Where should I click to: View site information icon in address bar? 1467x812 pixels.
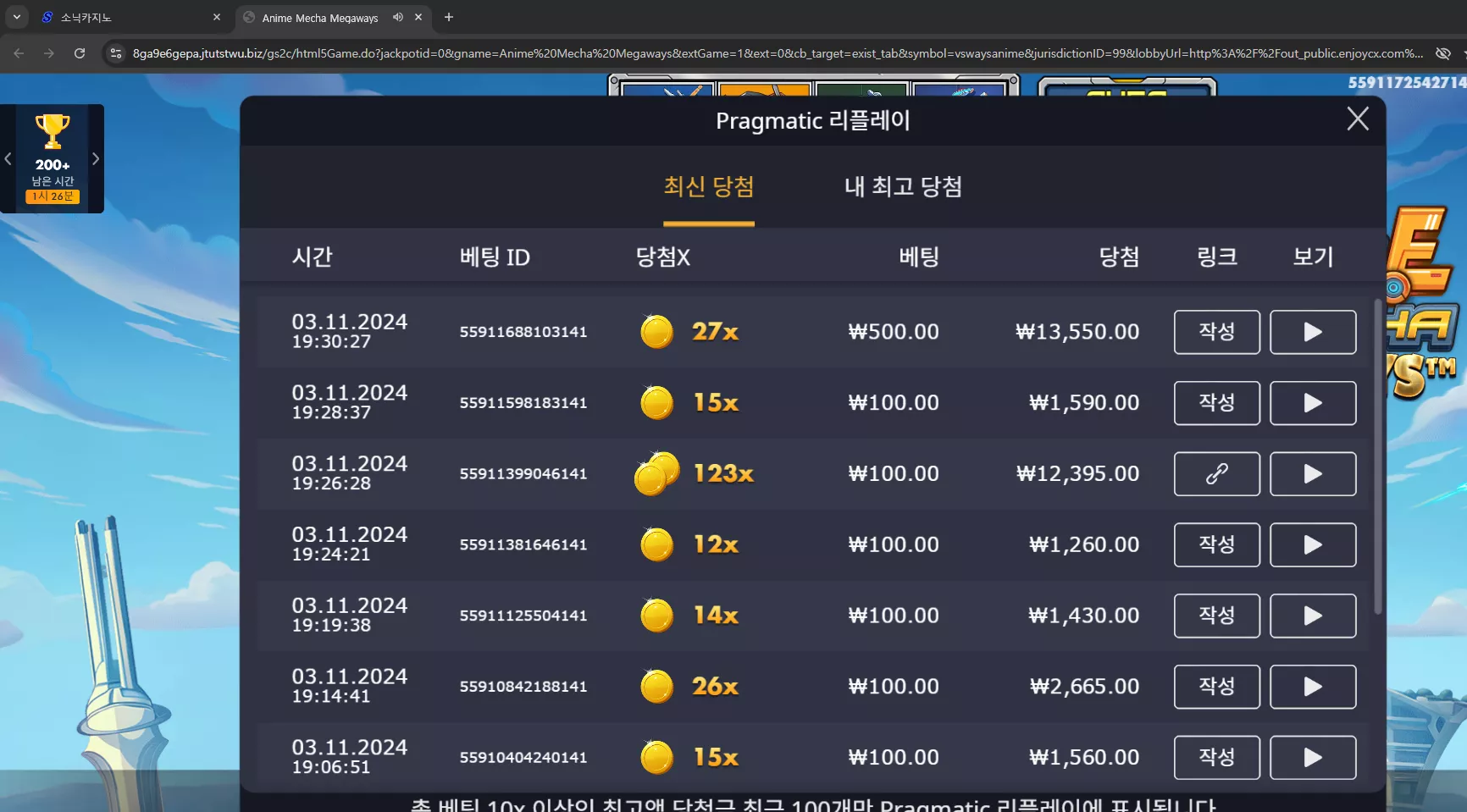pos(116,53)
